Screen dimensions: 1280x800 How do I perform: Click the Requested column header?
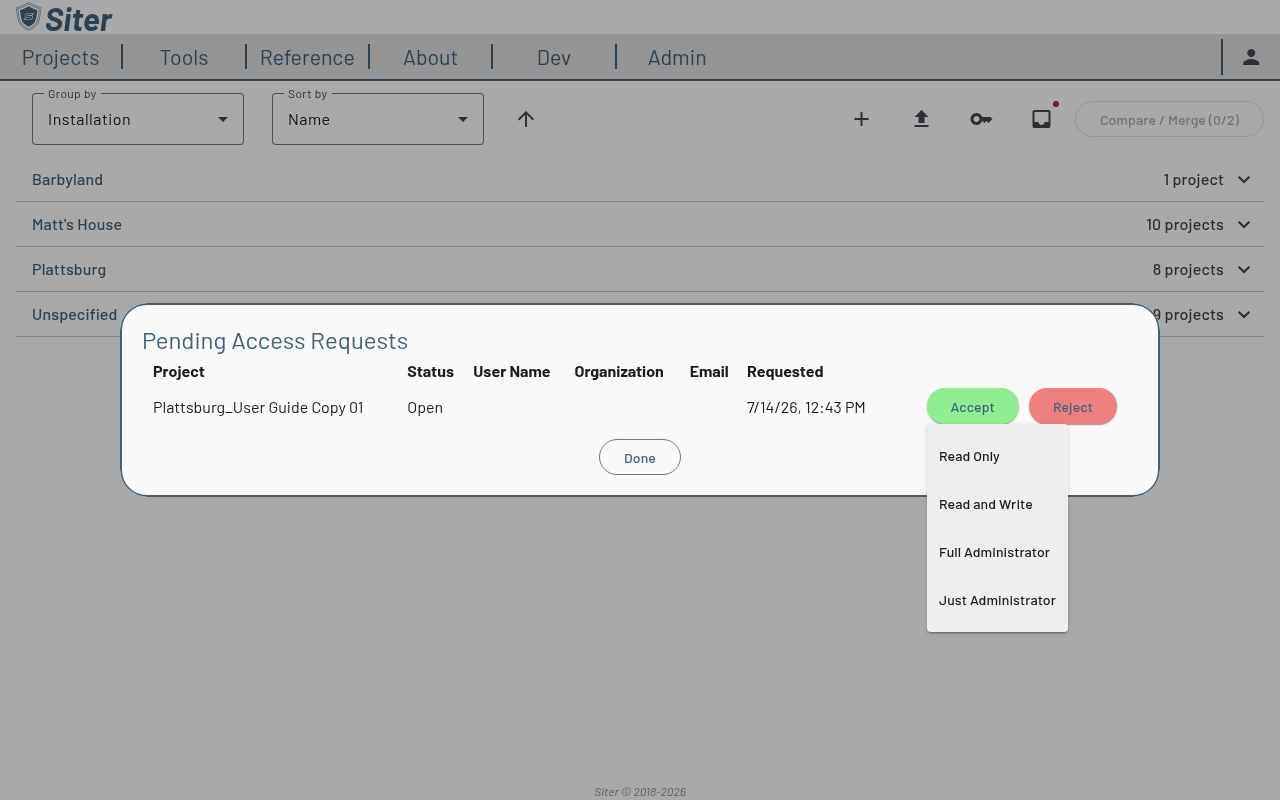click(785, 372)
